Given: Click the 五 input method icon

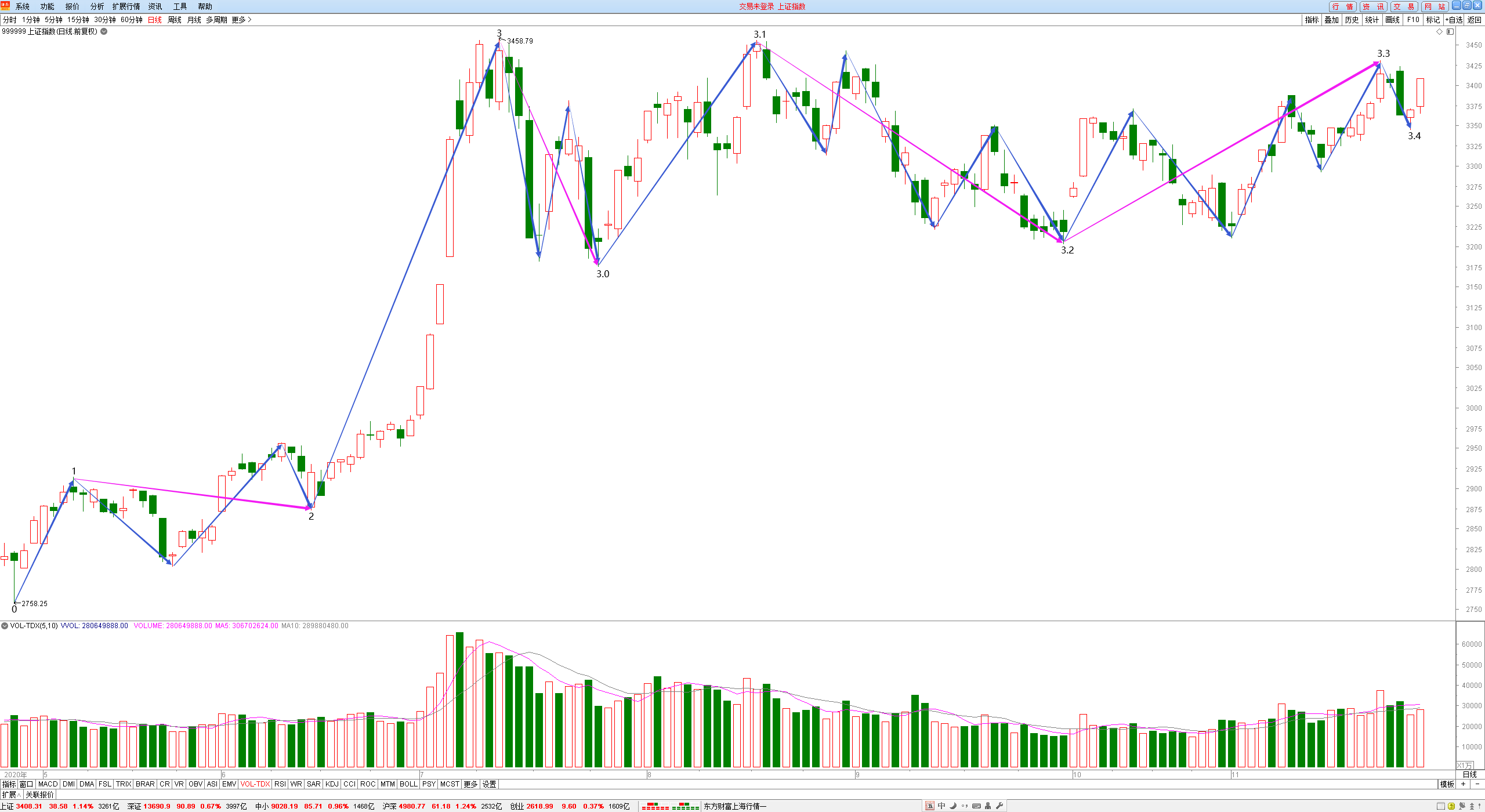Looking at the screenshot, I should pyautogui.click(x=930, y=806).
